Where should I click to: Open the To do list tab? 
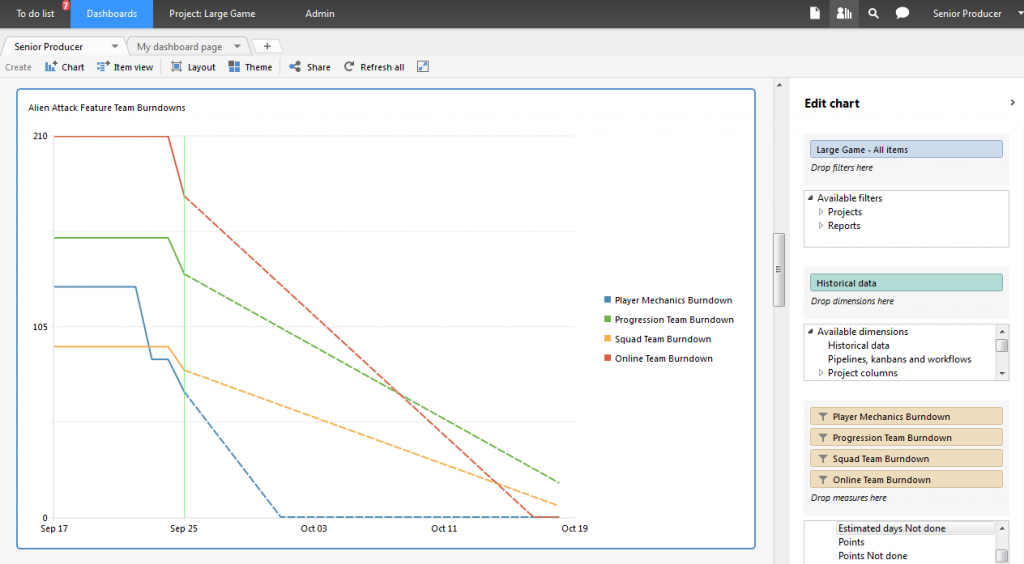tap(35, 14)
